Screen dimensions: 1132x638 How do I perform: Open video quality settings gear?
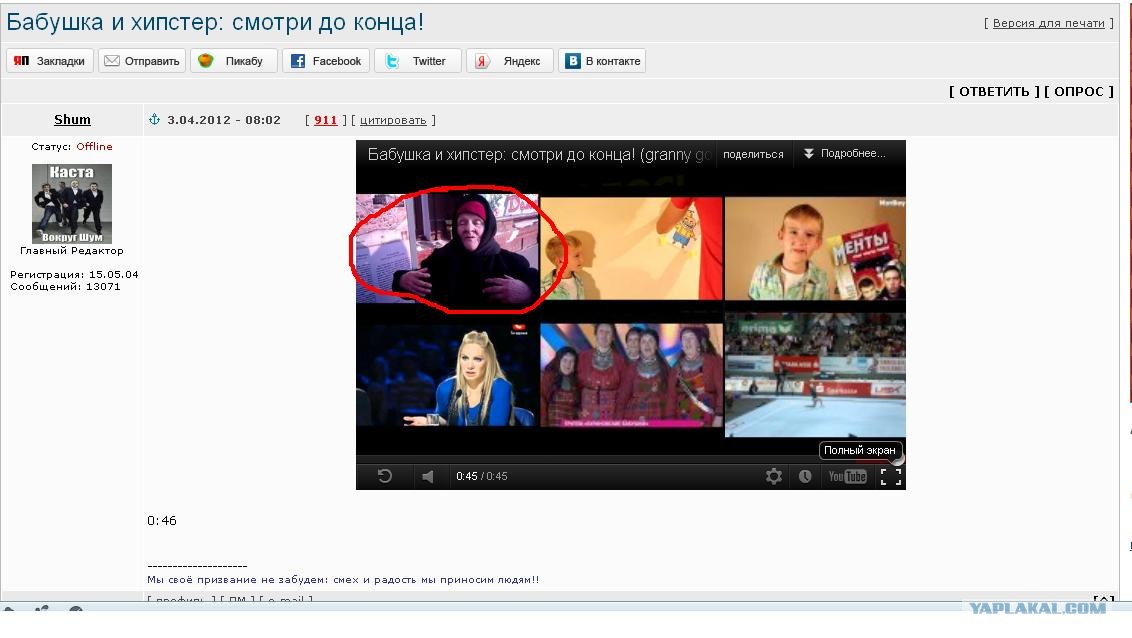coord(773,477)
